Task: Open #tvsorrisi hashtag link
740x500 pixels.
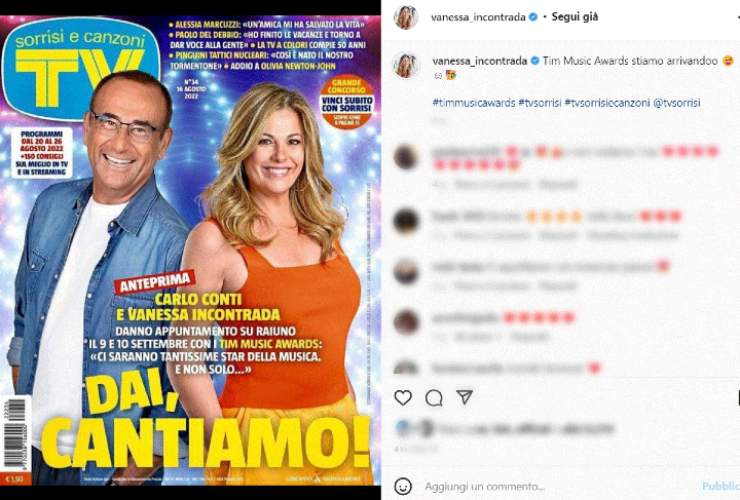Action: (540, 102)
